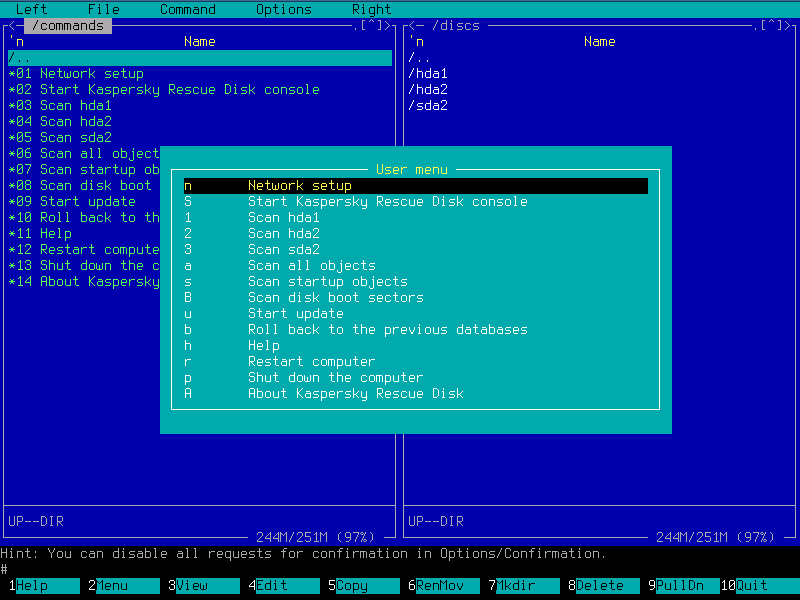Select Scan hda2 in User menu
The width and height of the screenshot is (800, 600).
[416, 234]
